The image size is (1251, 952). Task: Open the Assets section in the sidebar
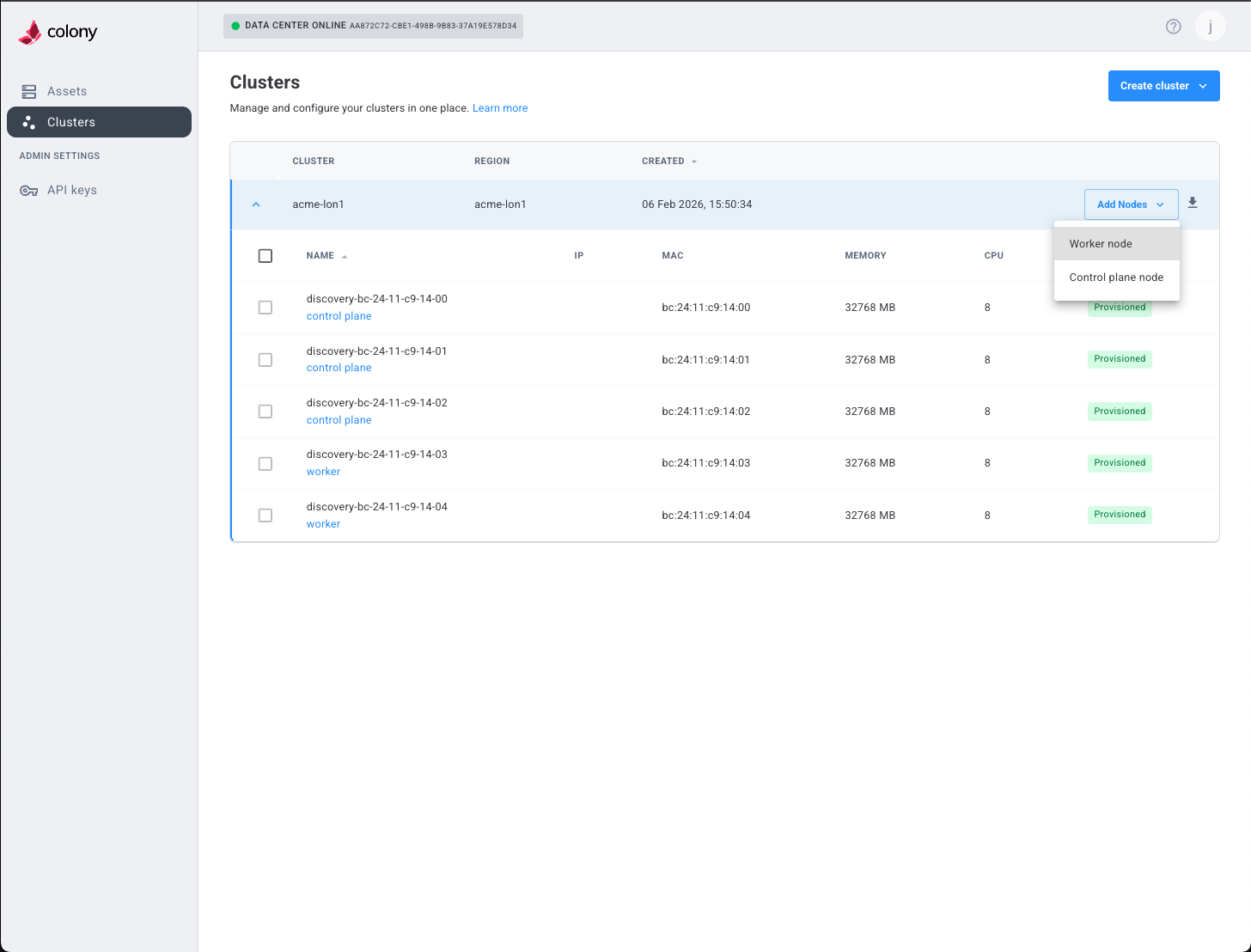(x=66, y=91)
